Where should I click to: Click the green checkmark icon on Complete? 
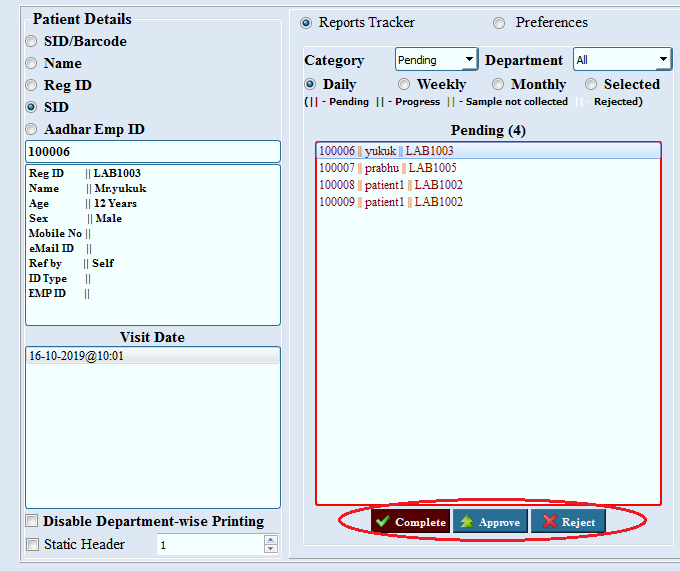(383, 521)
